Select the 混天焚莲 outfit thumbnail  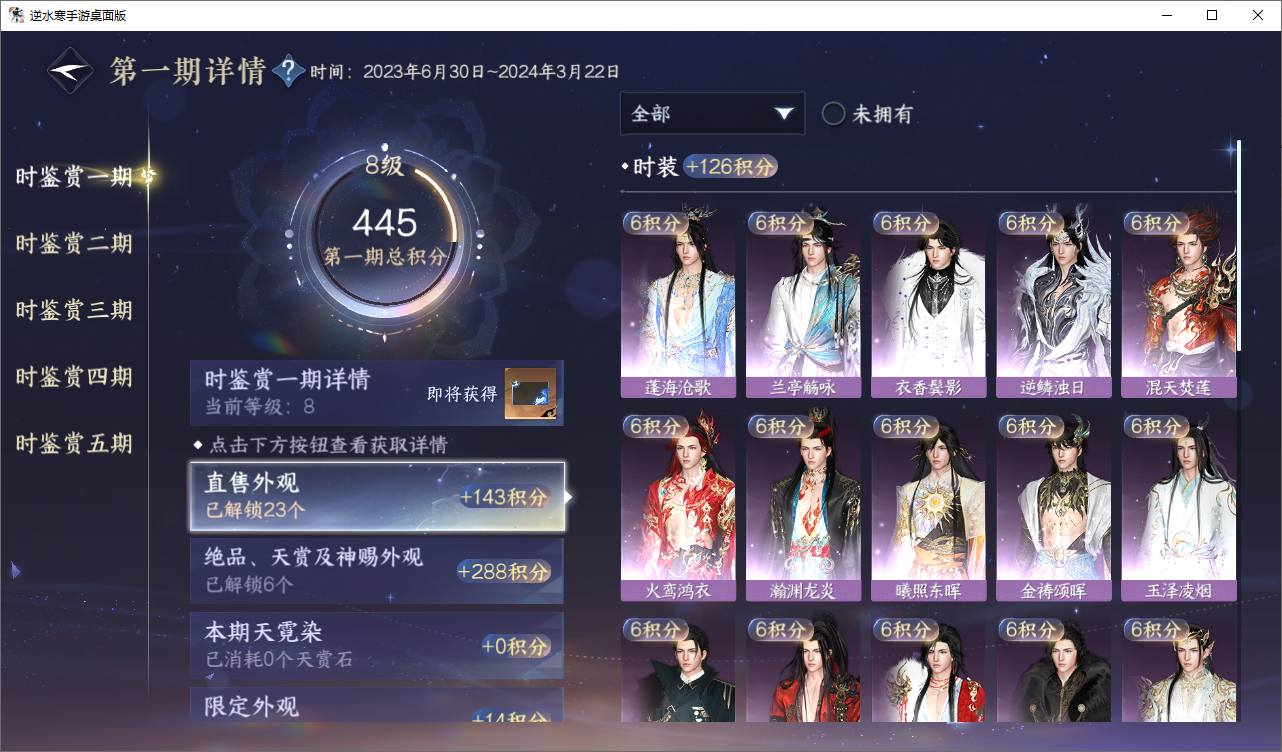coord(1179,304)
